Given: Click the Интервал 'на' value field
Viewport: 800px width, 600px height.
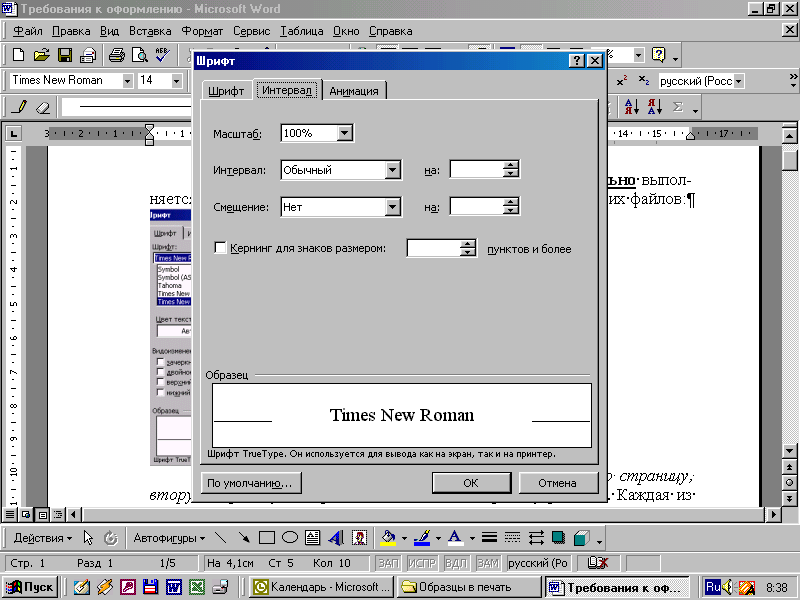Looking at the screenshot, I should 477,169.
